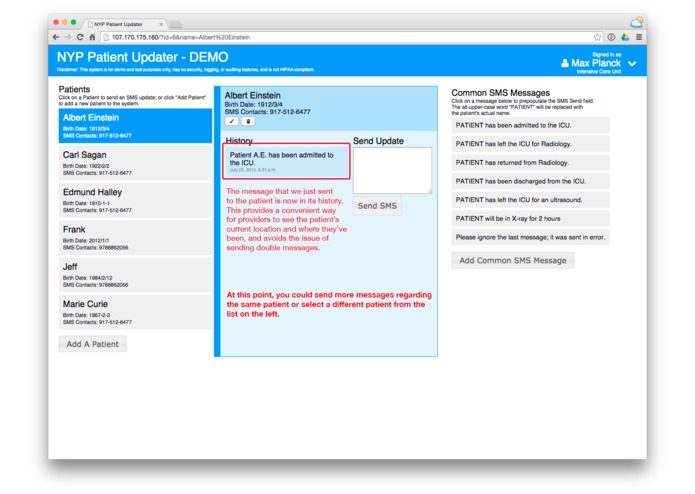Select patient Carl Sagan
Image resolution: width=695 pixels, height=494 pixels.
(x=135, y=163)
